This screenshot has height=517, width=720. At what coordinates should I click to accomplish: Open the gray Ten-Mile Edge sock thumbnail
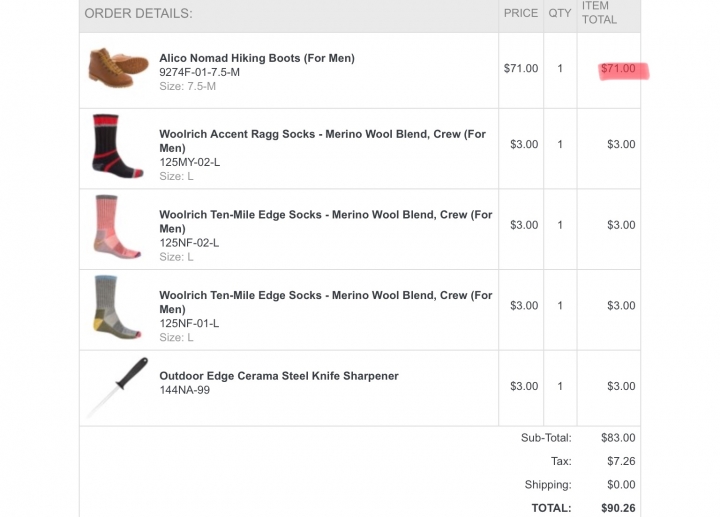coord(117,307)
